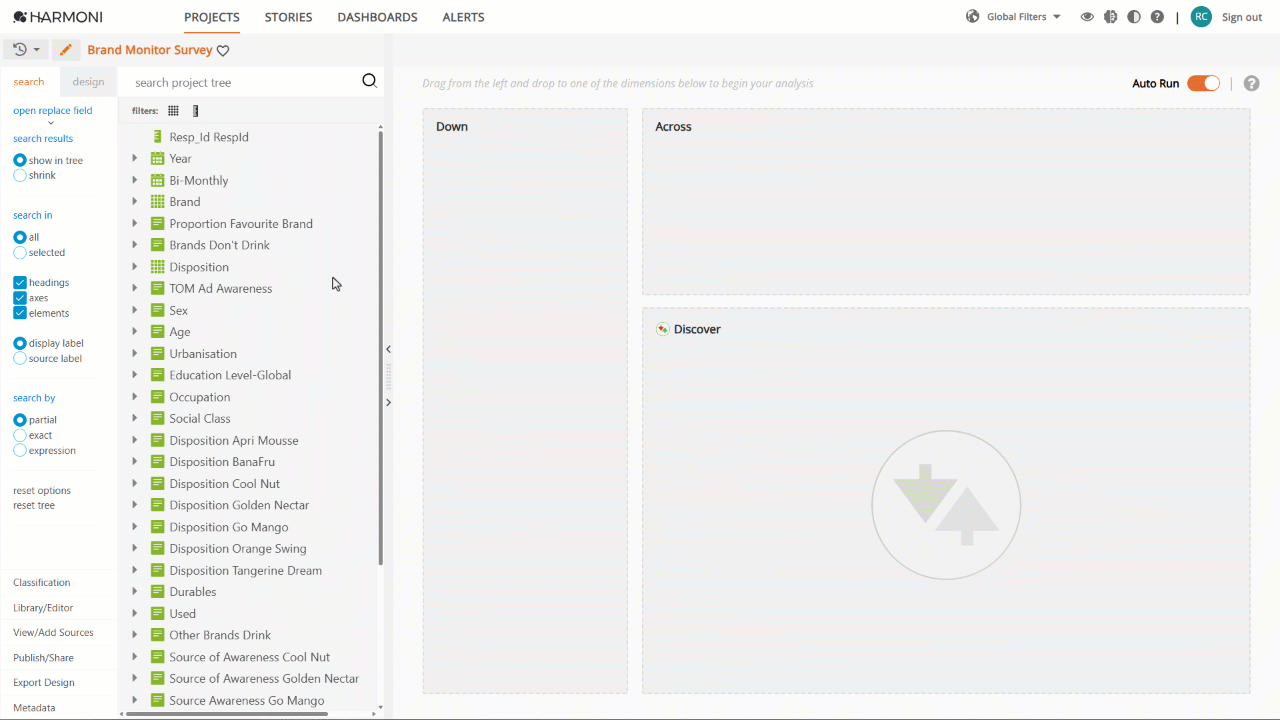Viewport: 1280px width, 720px height.
Task: Expand the Urbanisation tree node
Action: (135, 353)
